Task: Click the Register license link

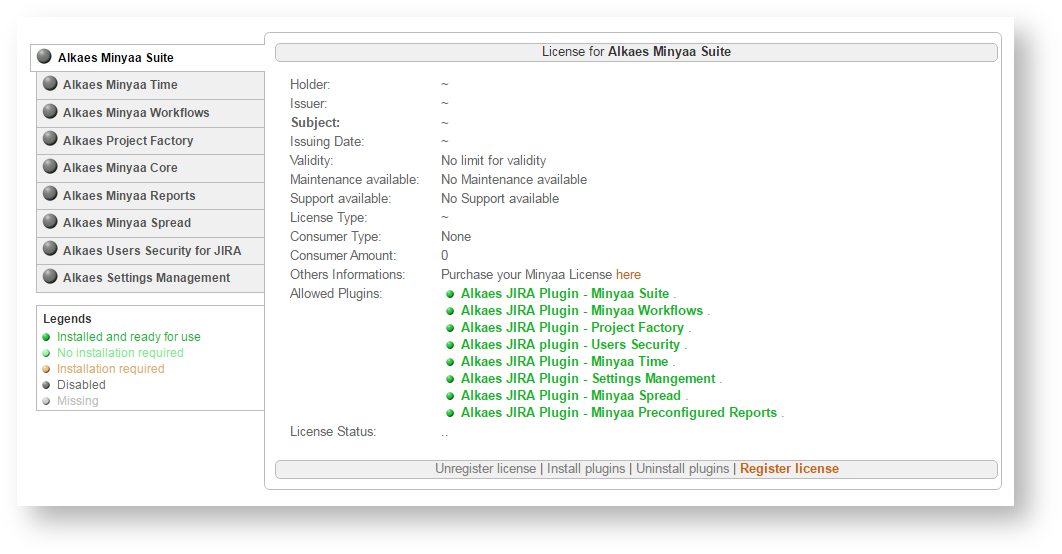Action: pyautogui.click(x=789, y=469)
